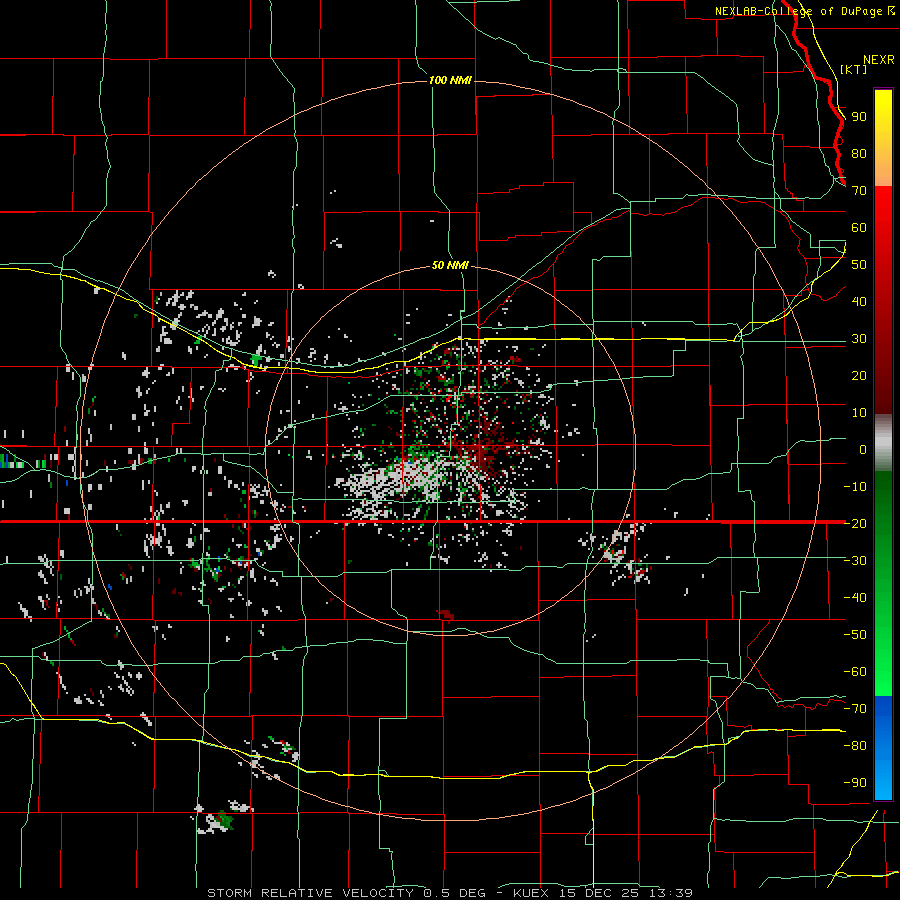Viewport: 900px width, 900px height.
Task: Click the -50 value on velocity scale
Action: pos(855,635)
